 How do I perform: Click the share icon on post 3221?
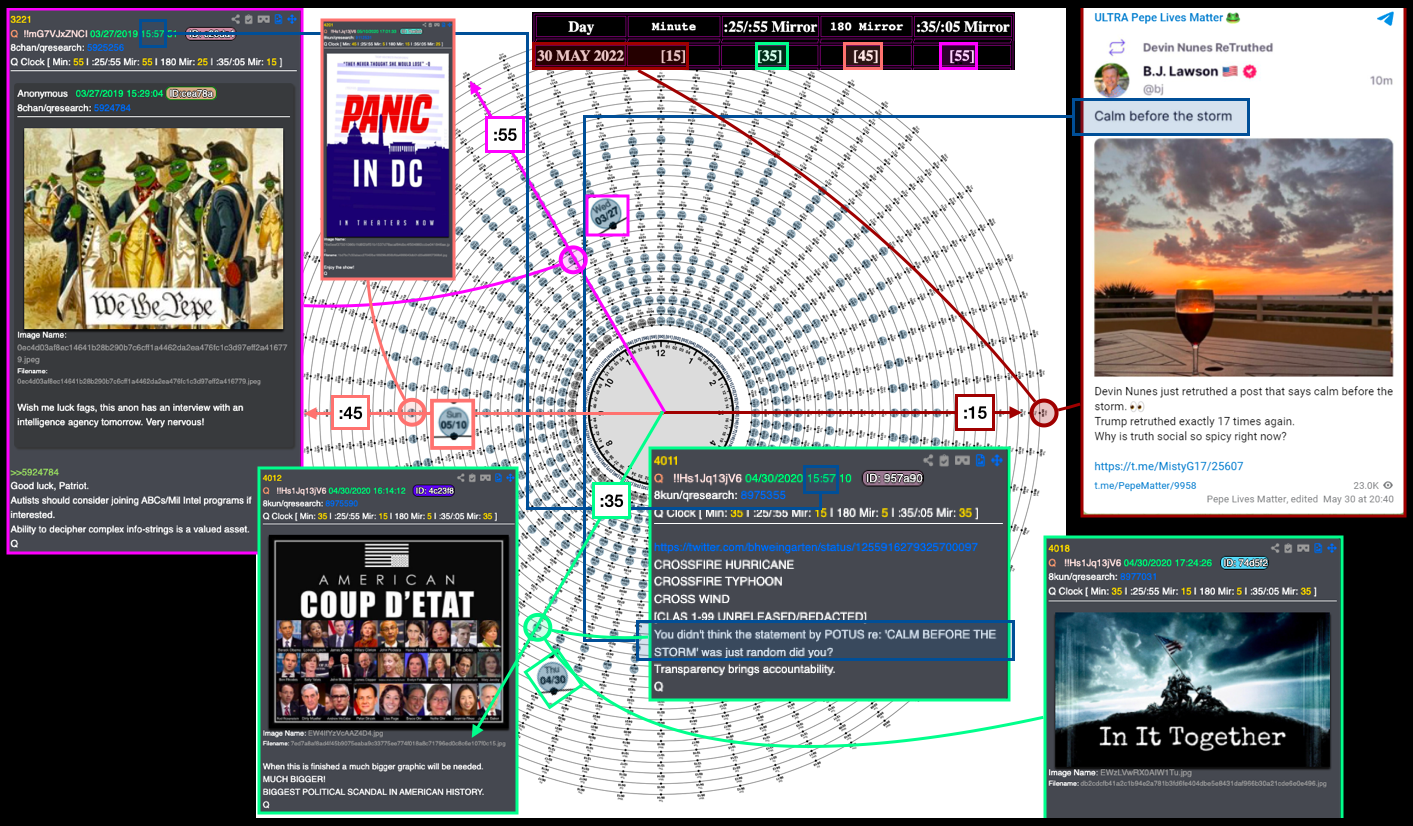pos(235,19)
